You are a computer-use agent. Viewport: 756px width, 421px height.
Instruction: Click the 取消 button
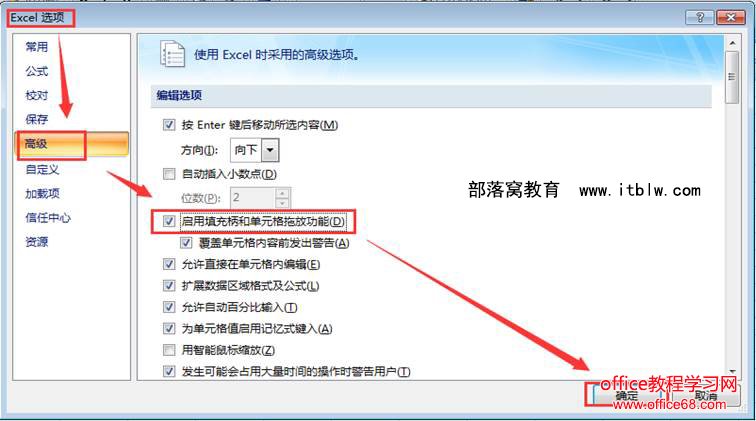(705, 395)
